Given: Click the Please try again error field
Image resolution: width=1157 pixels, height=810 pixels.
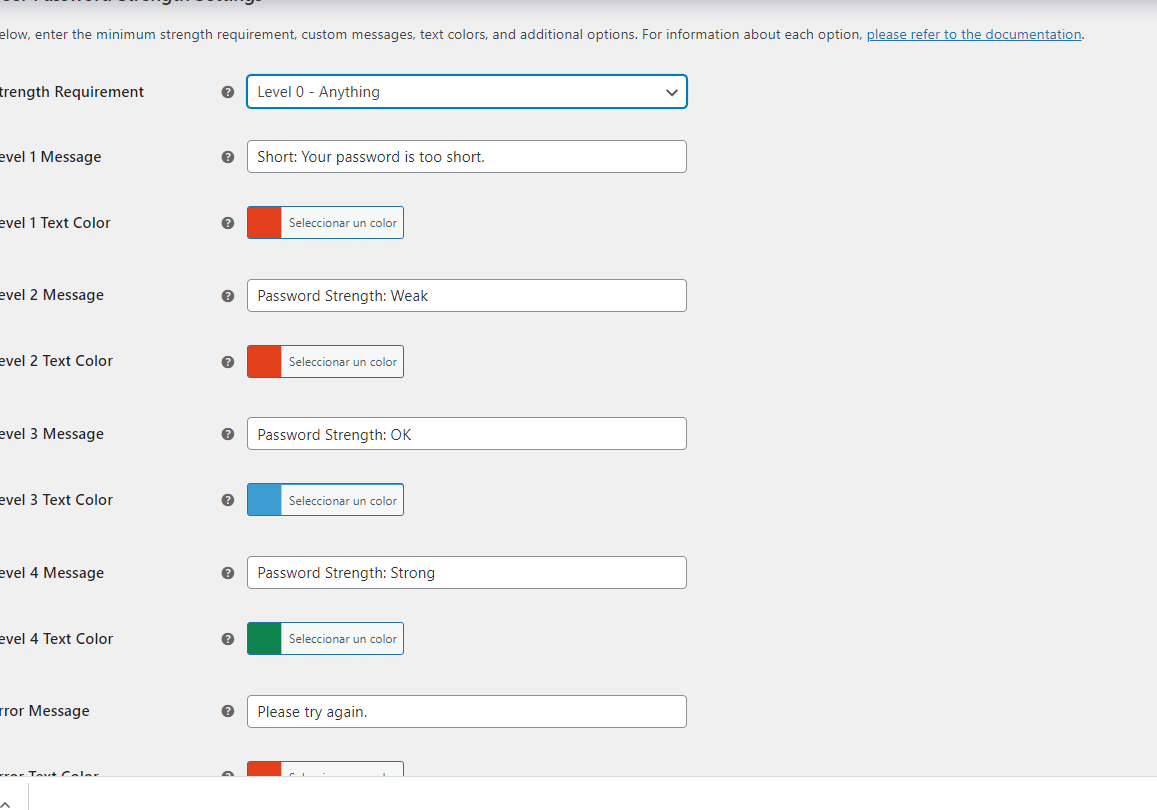Looking at the screenshot, I should point(467,711).
